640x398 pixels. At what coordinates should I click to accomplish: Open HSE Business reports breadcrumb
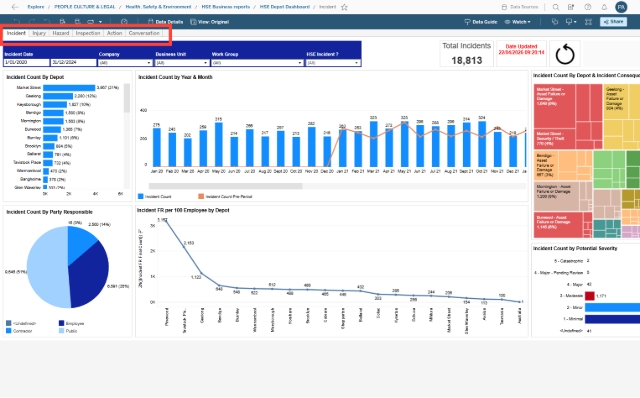pyautogui.click(x=225, y=7)
